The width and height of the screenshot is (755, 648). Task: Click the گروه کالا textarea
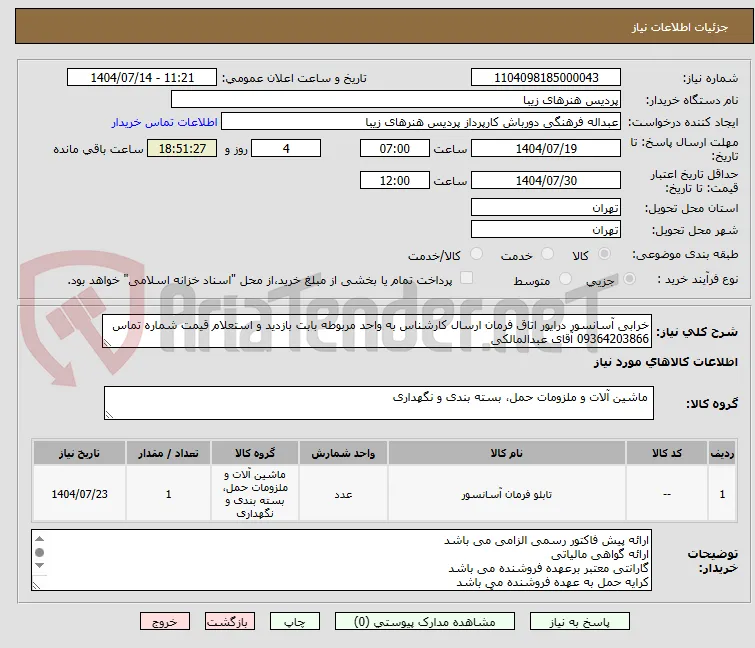[378, 403]
